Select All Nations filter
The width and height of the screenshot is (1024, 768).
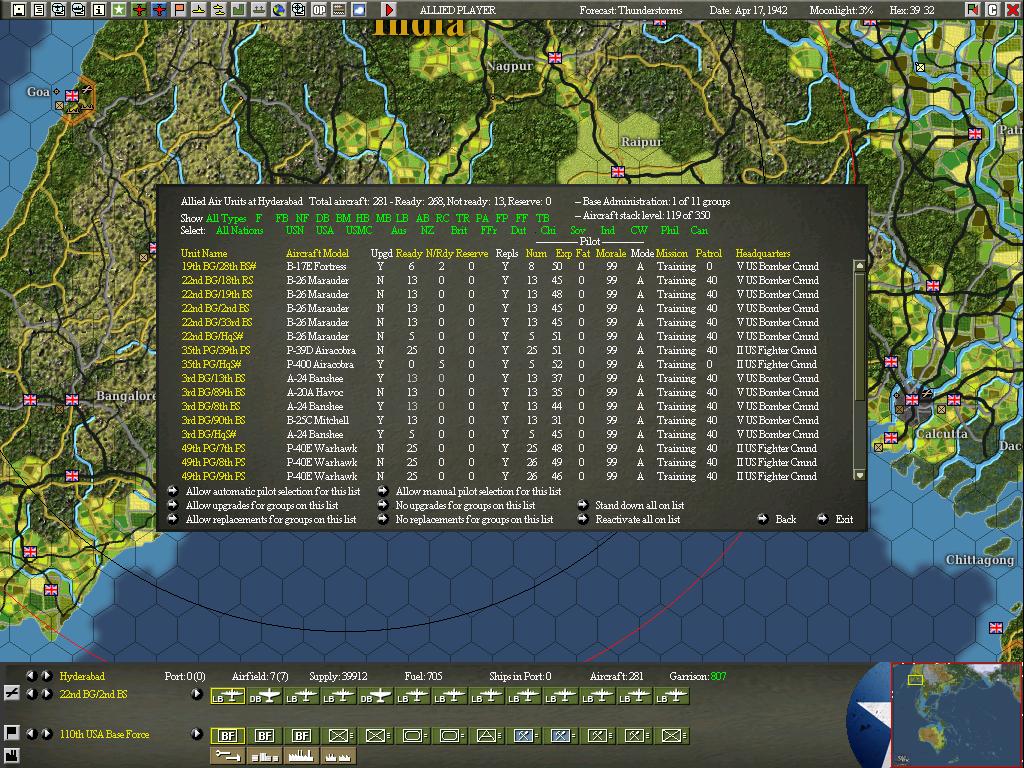pyautogui.click(x=239, y=231)
